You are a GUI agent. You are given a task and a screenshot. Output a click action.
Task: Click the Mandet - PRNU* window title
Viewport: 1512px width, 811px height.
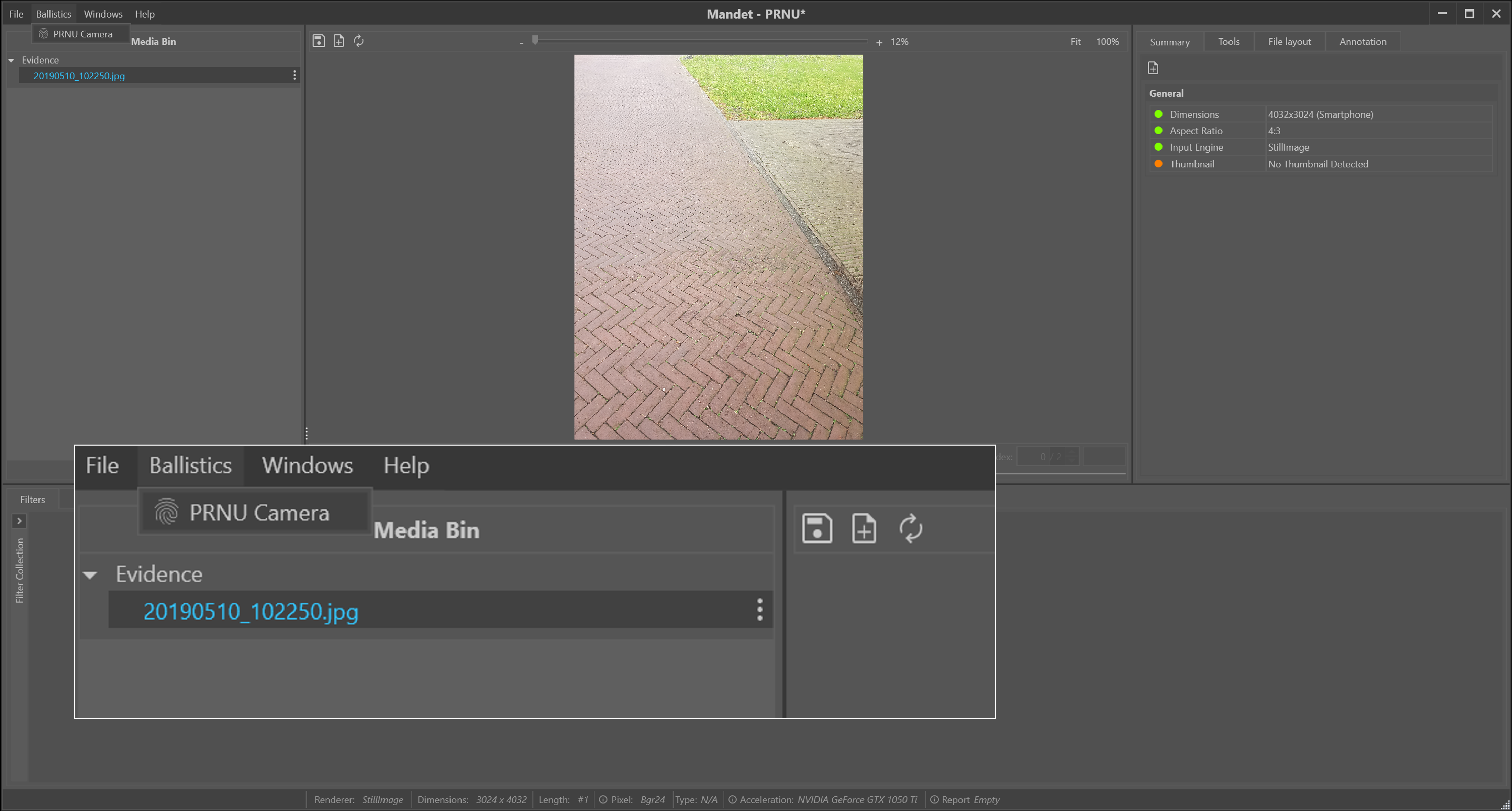pyautogui.click(x=756, y=14)
